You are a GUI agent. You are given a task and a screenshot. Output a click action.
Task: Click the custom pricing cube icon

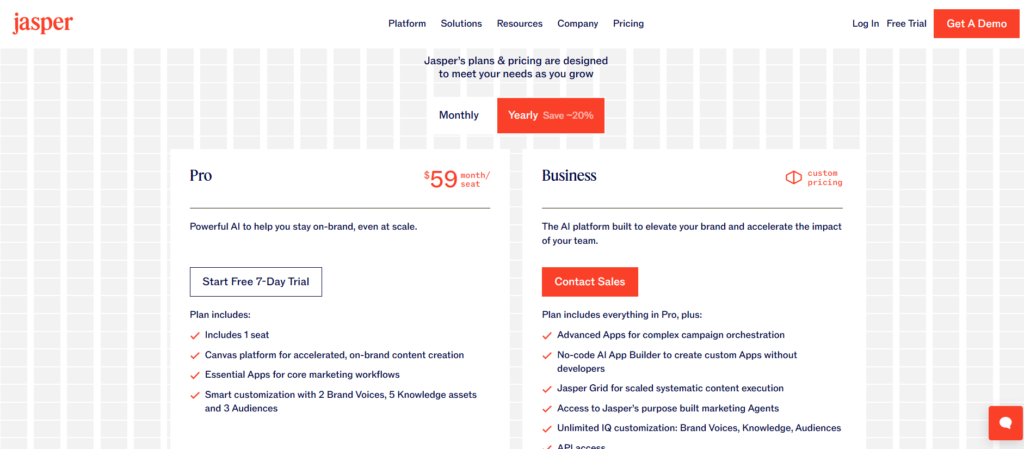point(793,177)
